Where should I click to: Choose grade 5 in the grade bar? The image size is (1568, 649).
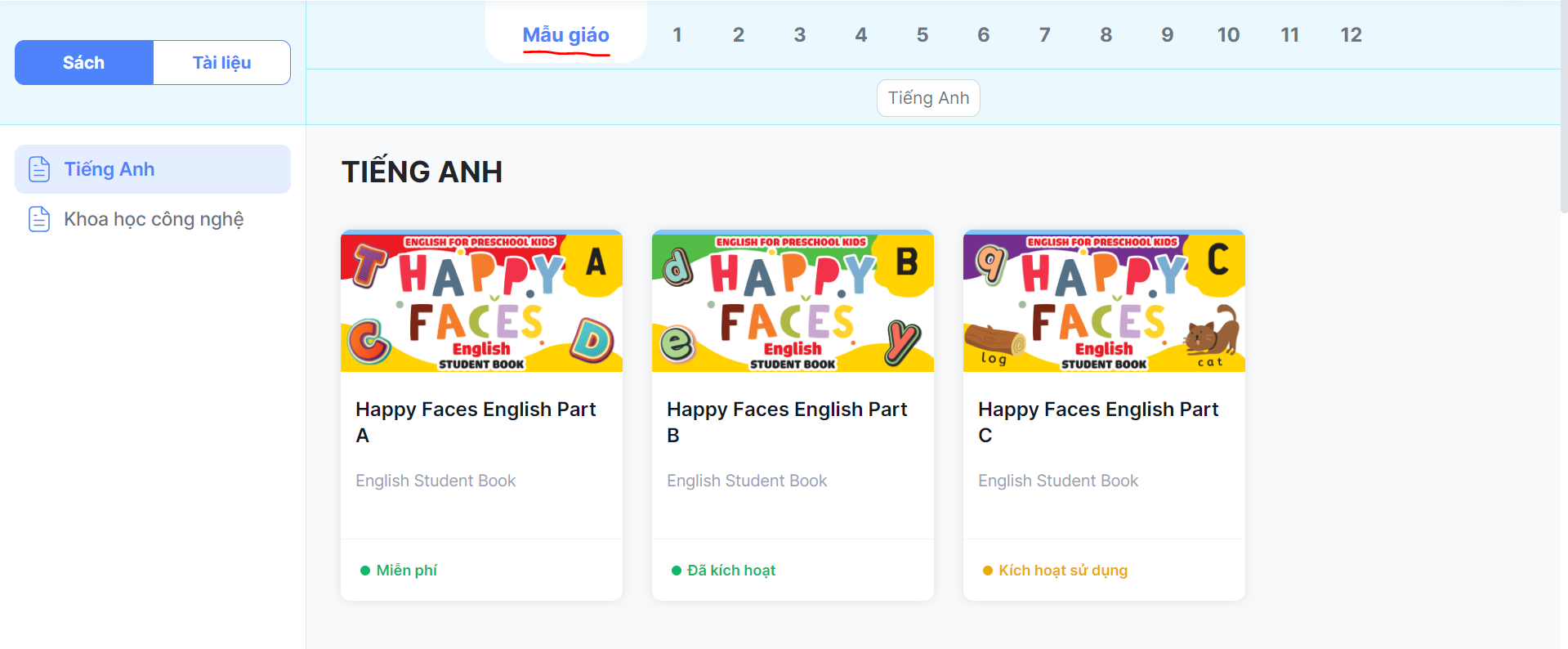[922, 35]
